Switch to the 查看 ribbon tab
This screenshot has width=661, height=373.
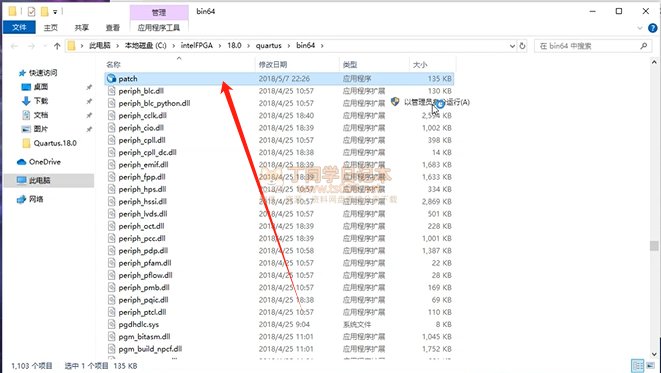tap(113, 27)
